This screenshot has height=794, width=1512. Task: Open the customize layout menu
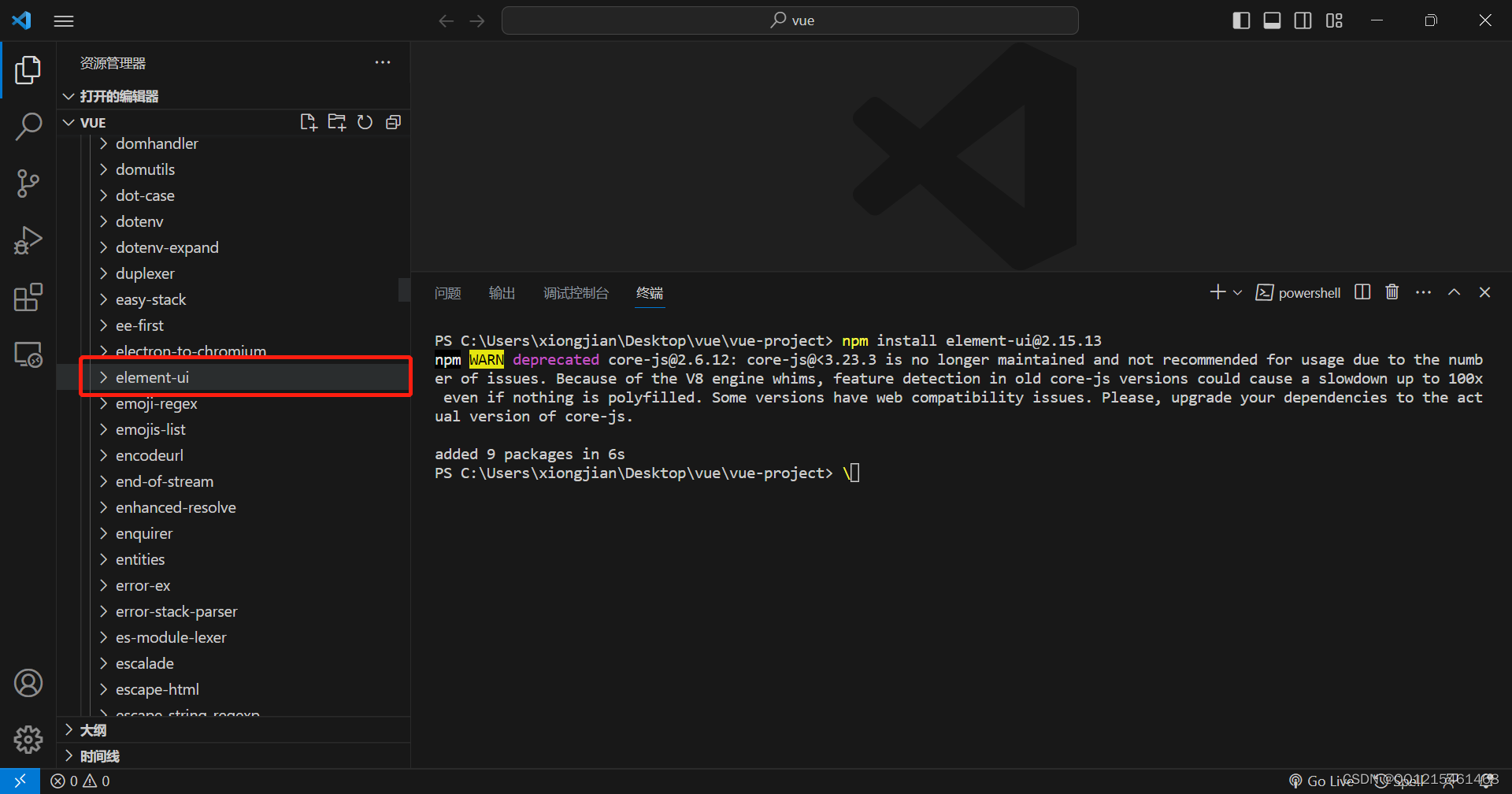tap(1334, 20)
